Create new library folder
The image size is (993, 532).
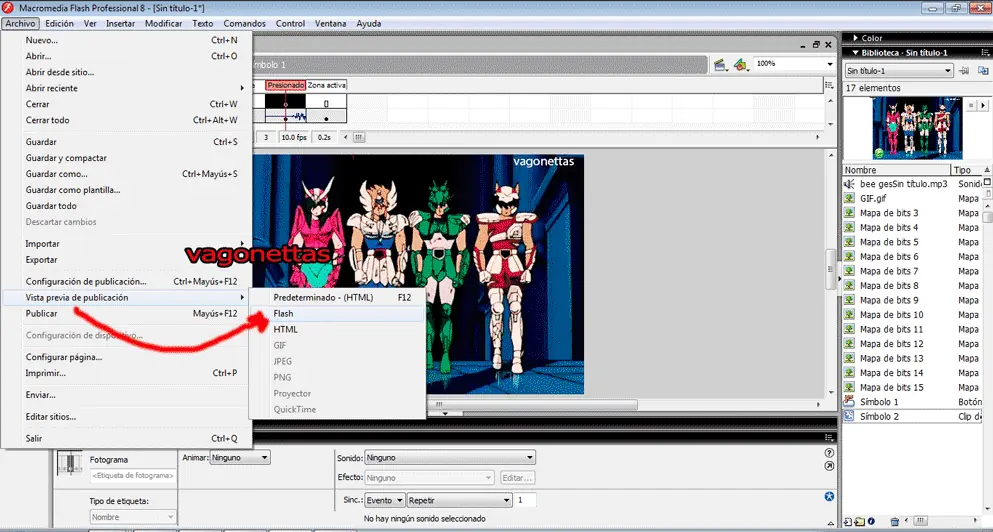click(859, 522)
